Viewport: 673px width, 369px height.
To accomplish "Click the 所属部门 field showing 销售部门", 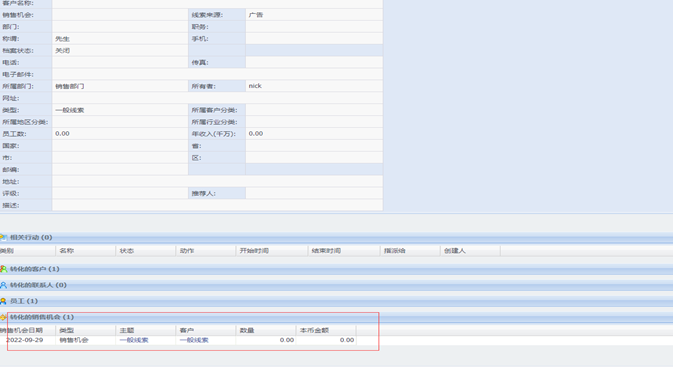I will (120, 86).
